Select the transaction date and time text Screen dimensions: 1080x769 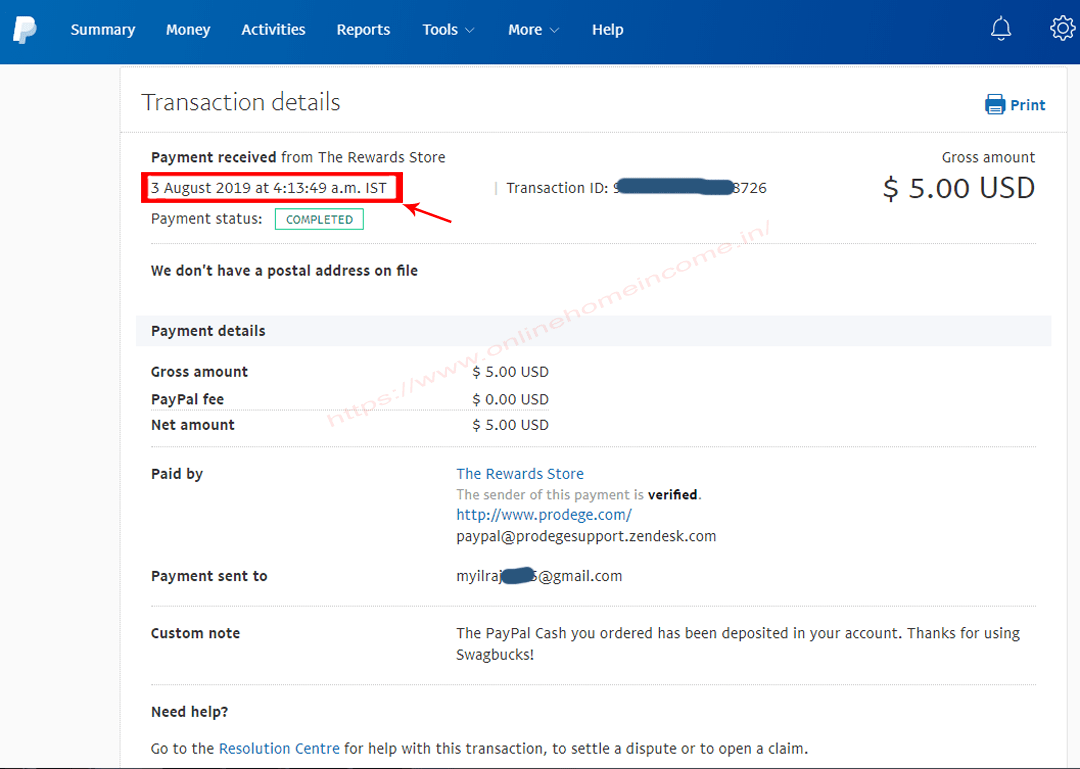[x=269, y=187]
